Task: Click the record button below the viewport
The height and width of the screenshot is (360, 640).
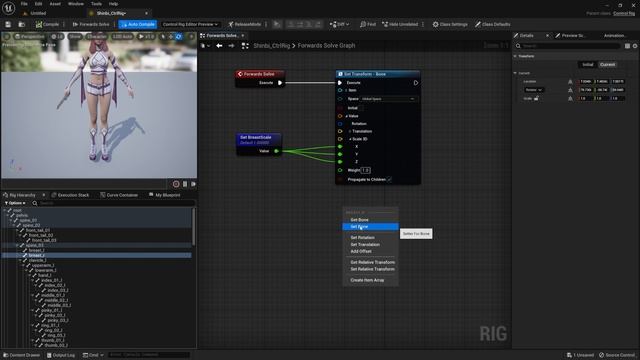Action: [176, 184]
